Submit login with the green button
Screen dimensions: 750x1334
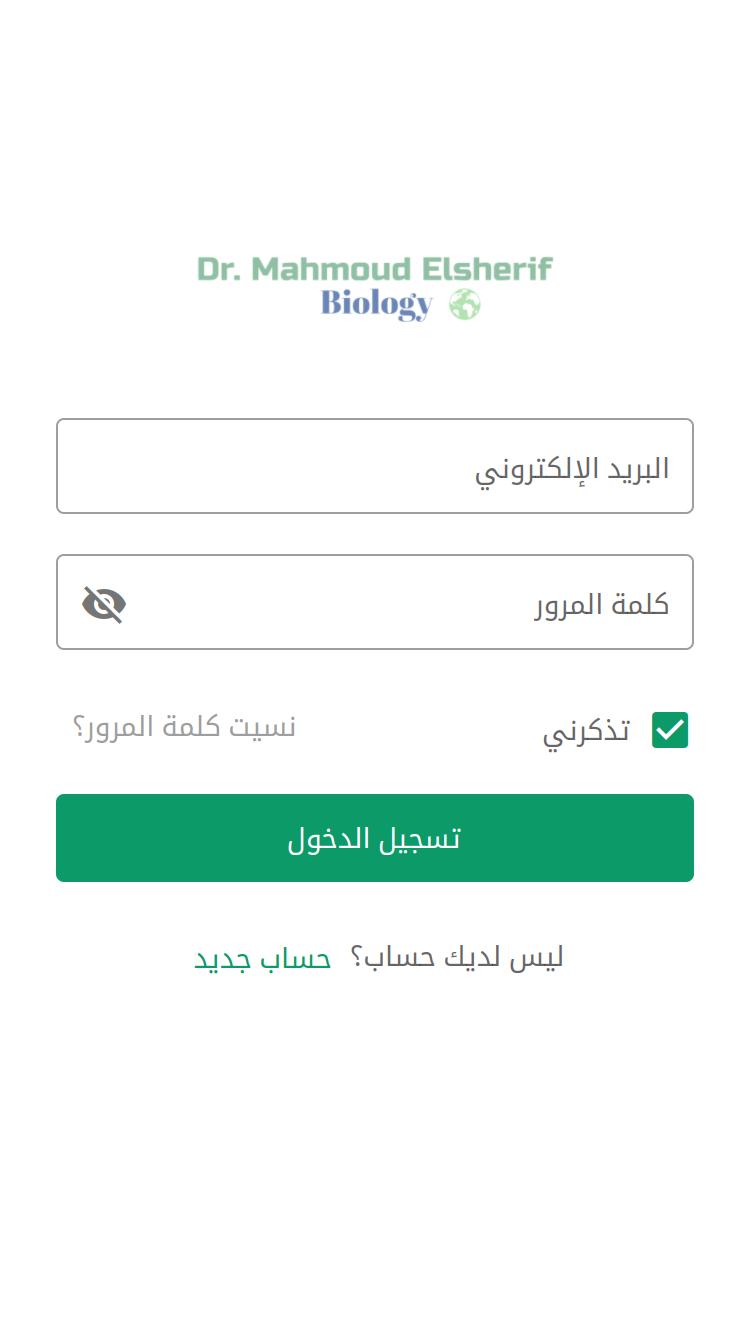coord(375,838)
